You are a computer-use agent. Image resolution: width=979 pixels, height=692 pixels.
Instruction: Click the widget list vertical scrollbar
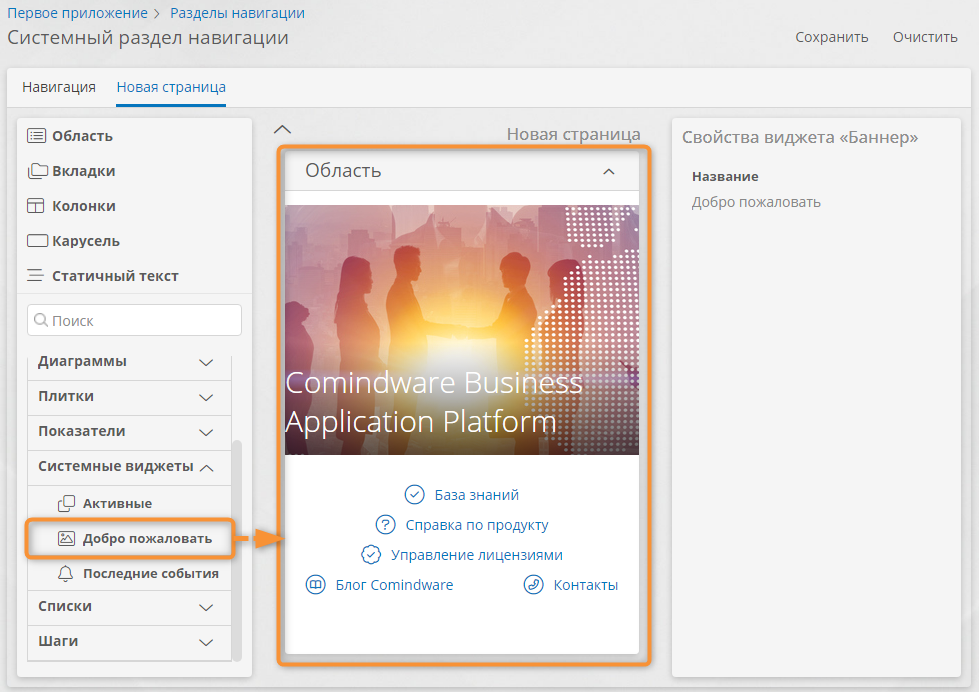pos(237,550)
